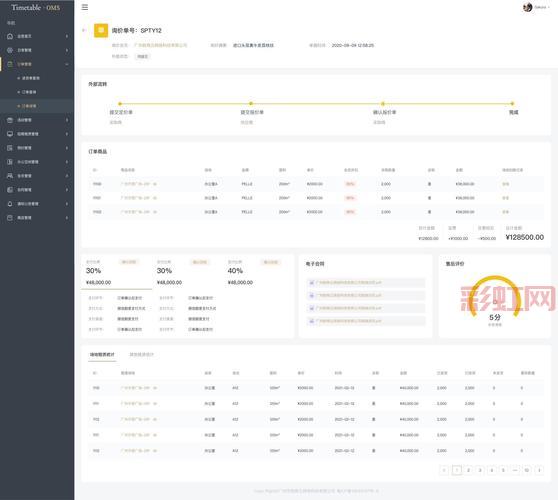Click the monitor icon in sidebar

click(10, 134)
